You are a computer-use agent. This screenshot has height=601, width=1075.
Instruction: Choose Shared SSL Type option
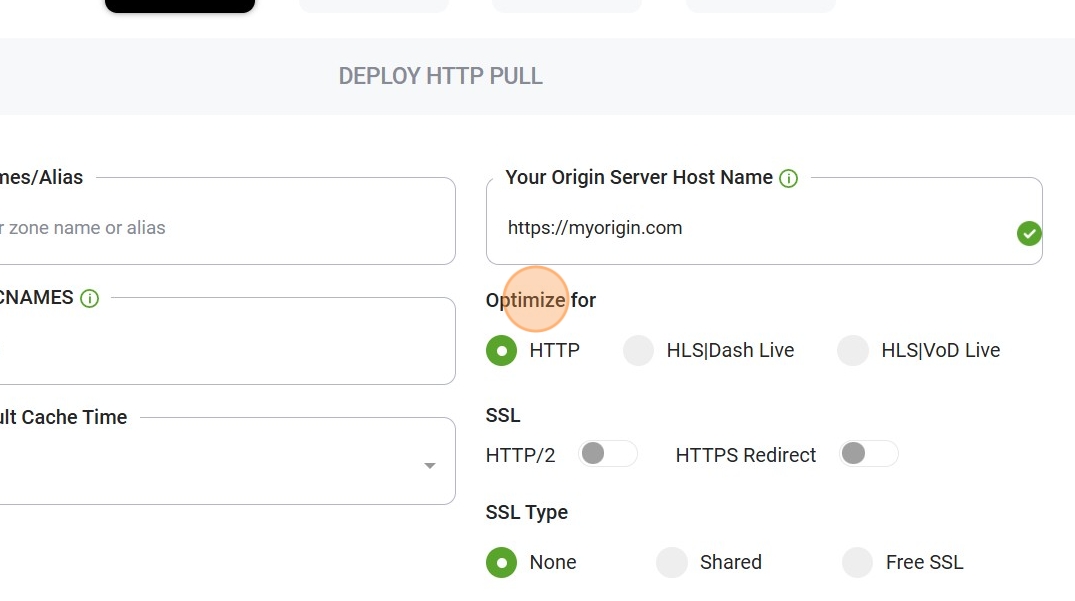[x=671, y=563]
